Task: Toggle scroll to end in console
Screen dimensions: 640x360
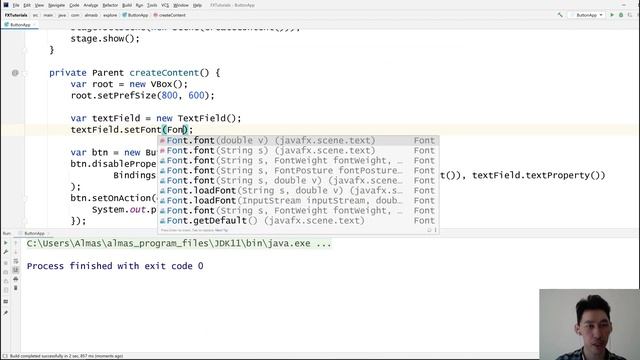Action: [16, 270]
